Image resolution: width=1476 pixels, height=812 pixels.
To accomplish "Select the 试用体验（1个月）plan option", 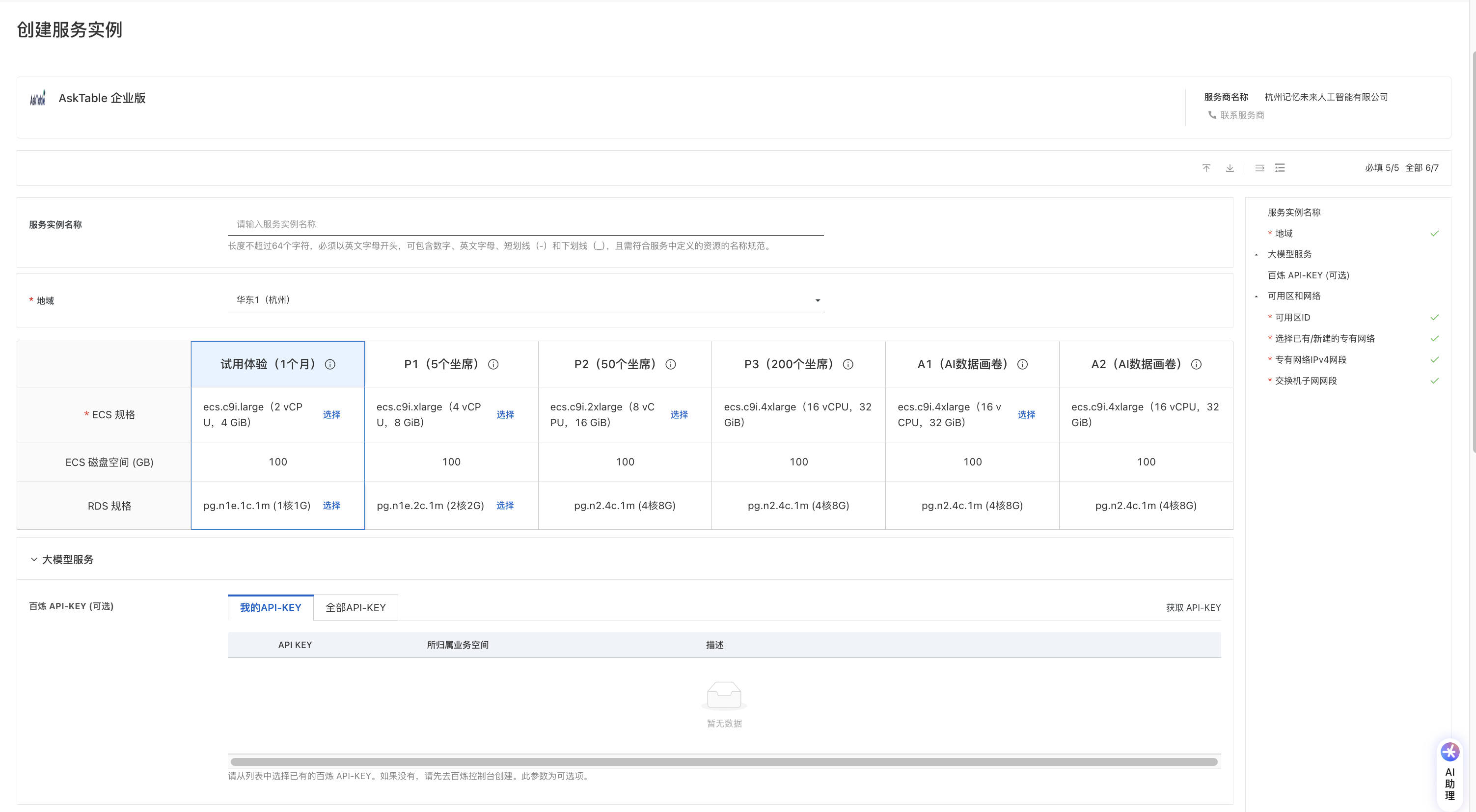I will point(268,364).
